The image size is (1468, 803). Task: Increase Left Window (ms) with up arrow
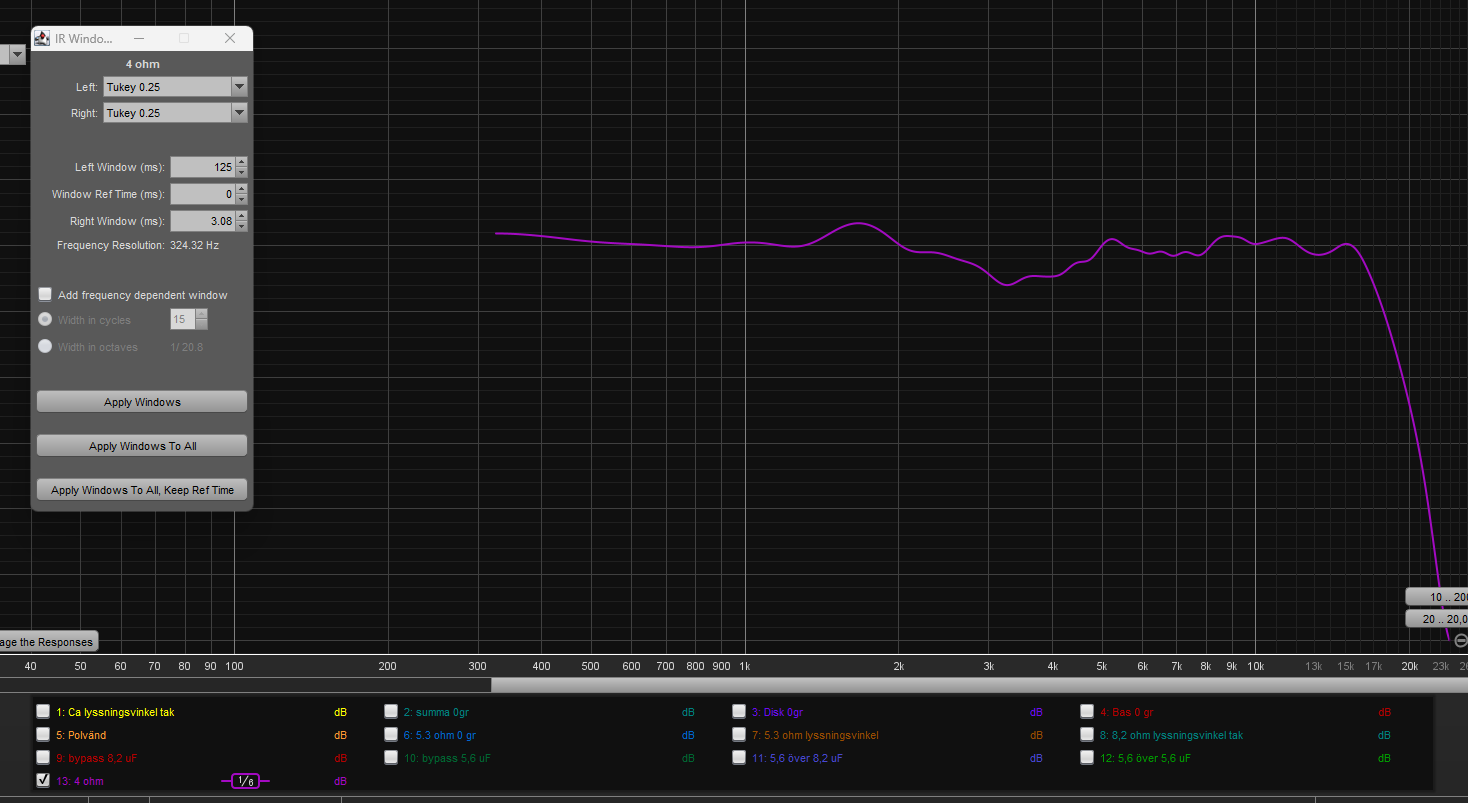pyautogui.click(x=241, y=163)
